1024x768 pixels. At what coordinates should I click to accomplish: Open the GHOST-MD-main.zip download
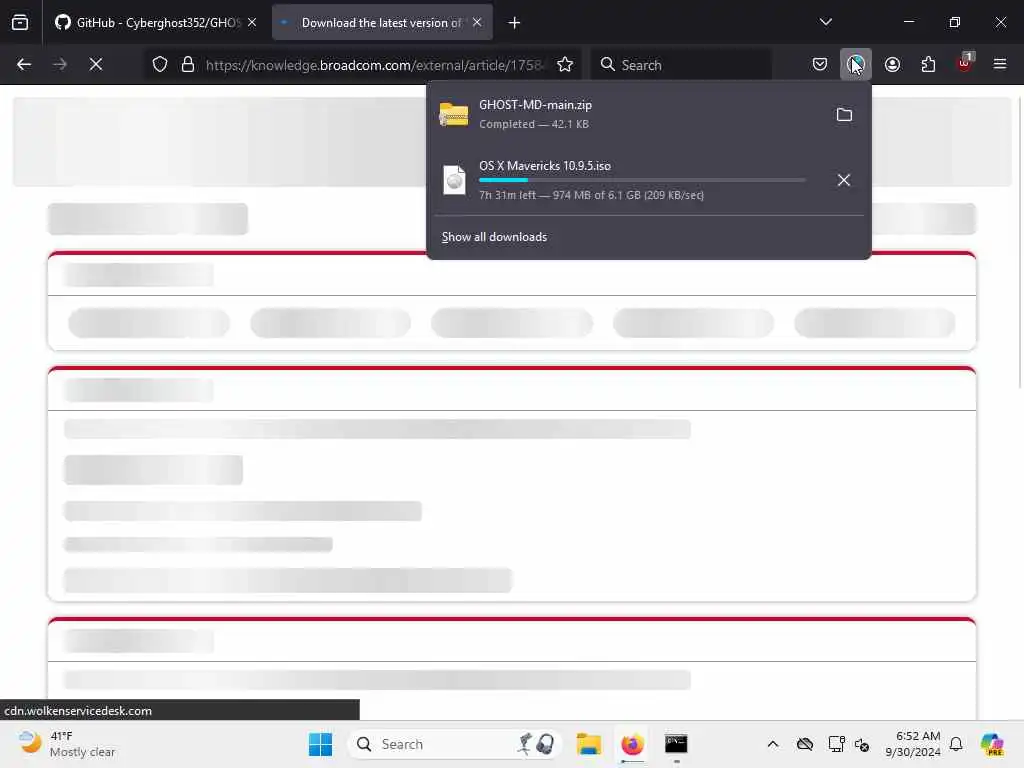click(x=627, y=114)
